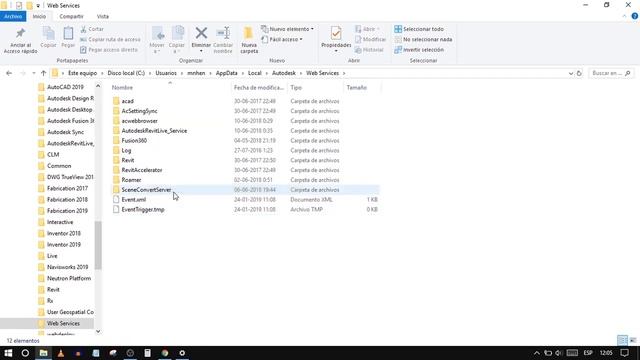
Task: Click the Historial ribbon command
Action: pos(369,50)
